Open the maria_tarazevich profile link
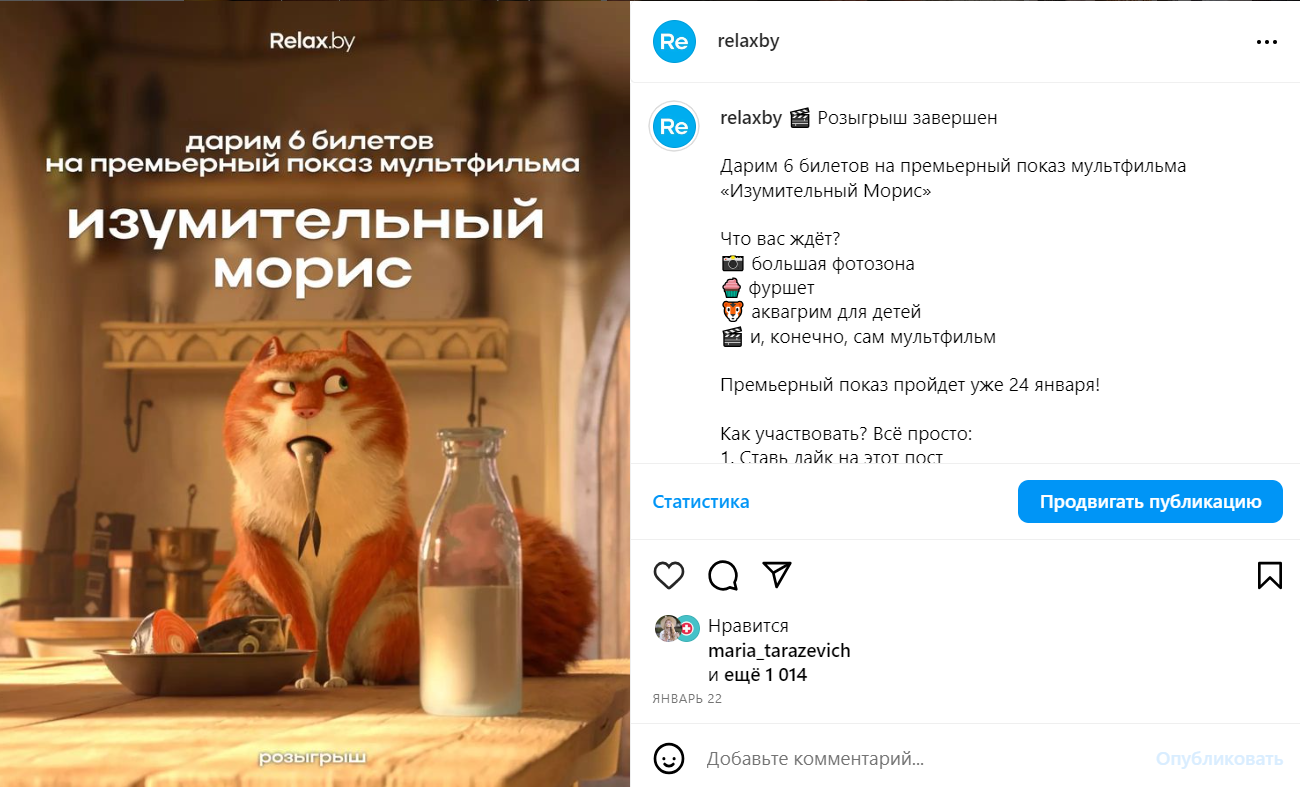The height and width of the screenshot is (787, 1300). (x=779, y=651)
